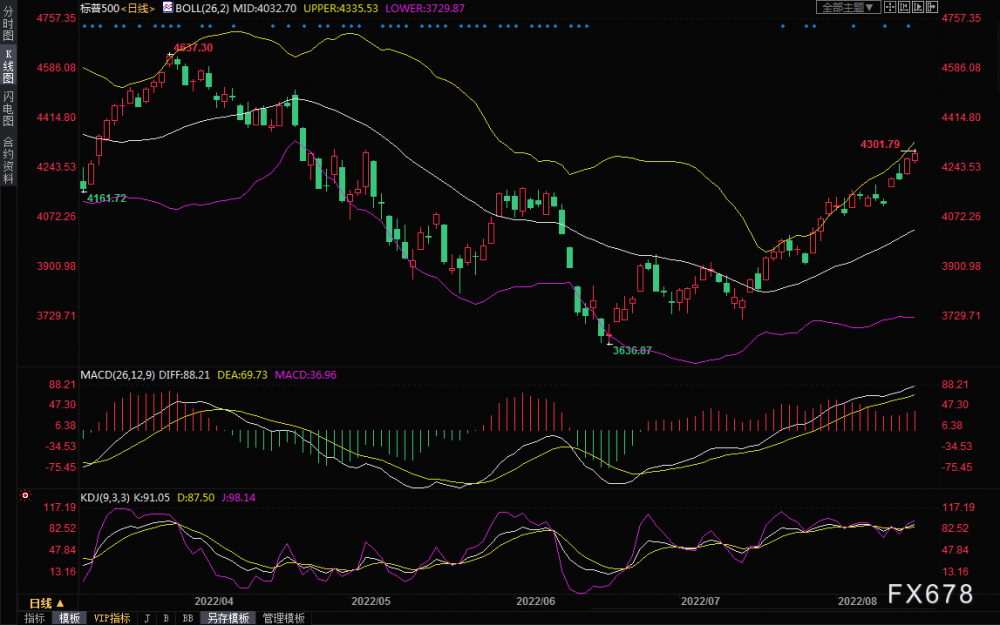Screen dimensions: 1000x625
Task: Click 另存模板 to save template
Action: pos(228,618)
